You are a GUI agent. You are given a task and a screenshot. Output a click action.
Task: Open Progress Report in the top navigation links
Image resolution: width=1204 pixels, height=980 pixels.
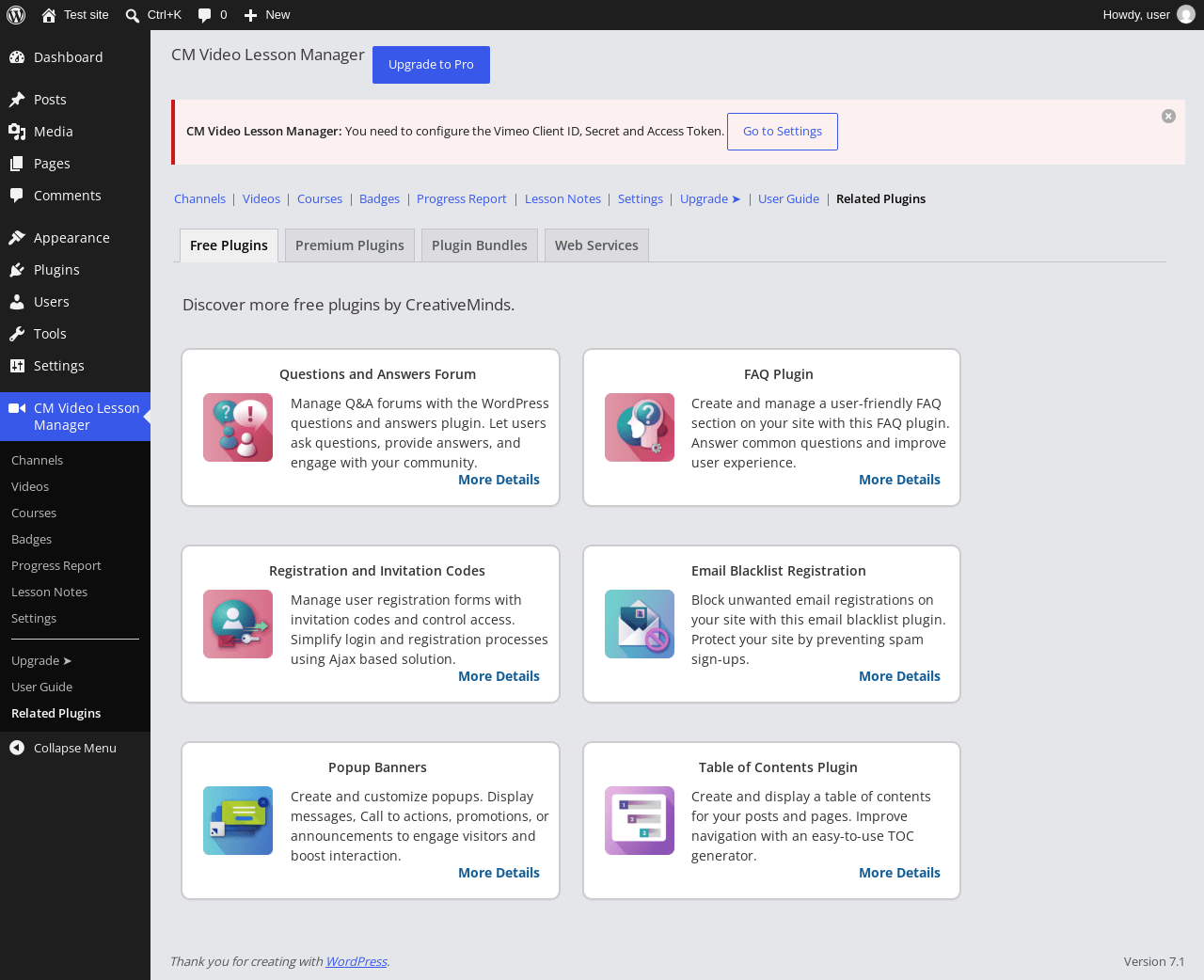pos(462,199)
